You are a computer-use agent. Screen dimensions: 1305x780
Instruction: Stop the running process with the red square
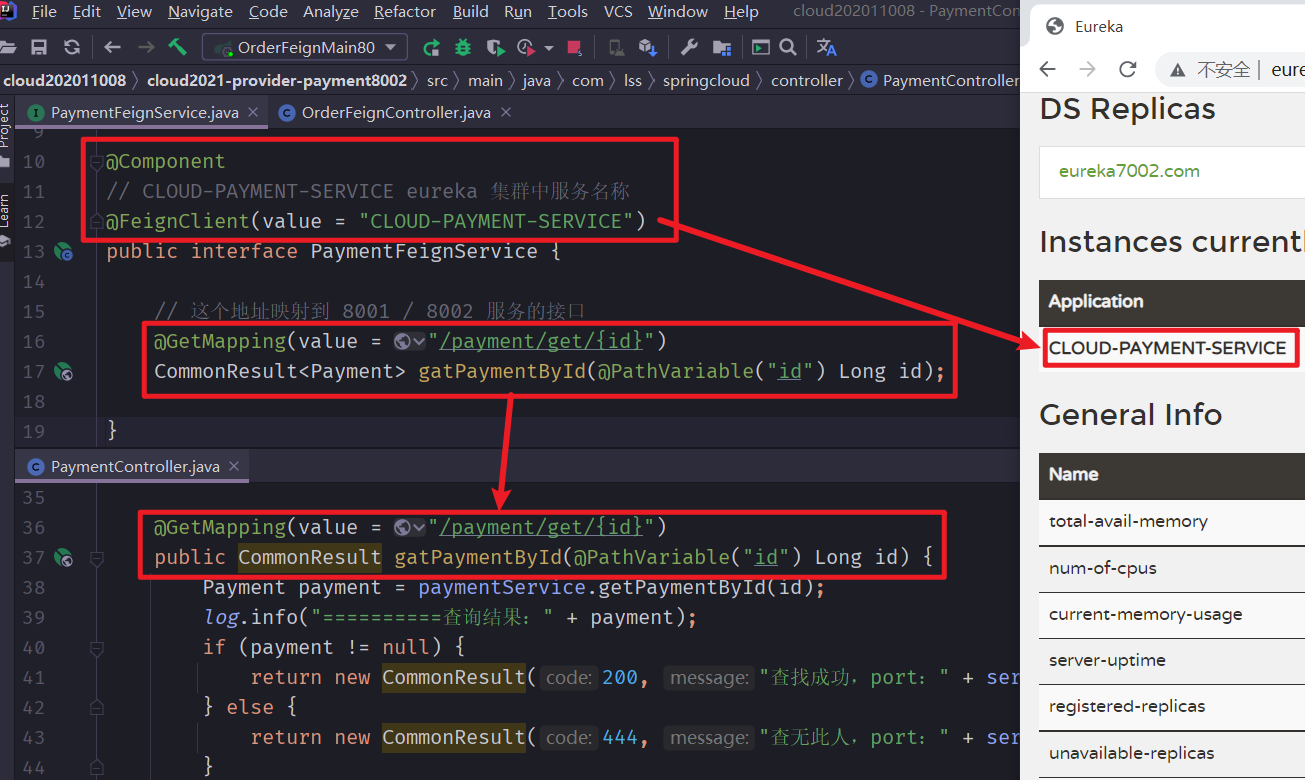click(574, 47)
